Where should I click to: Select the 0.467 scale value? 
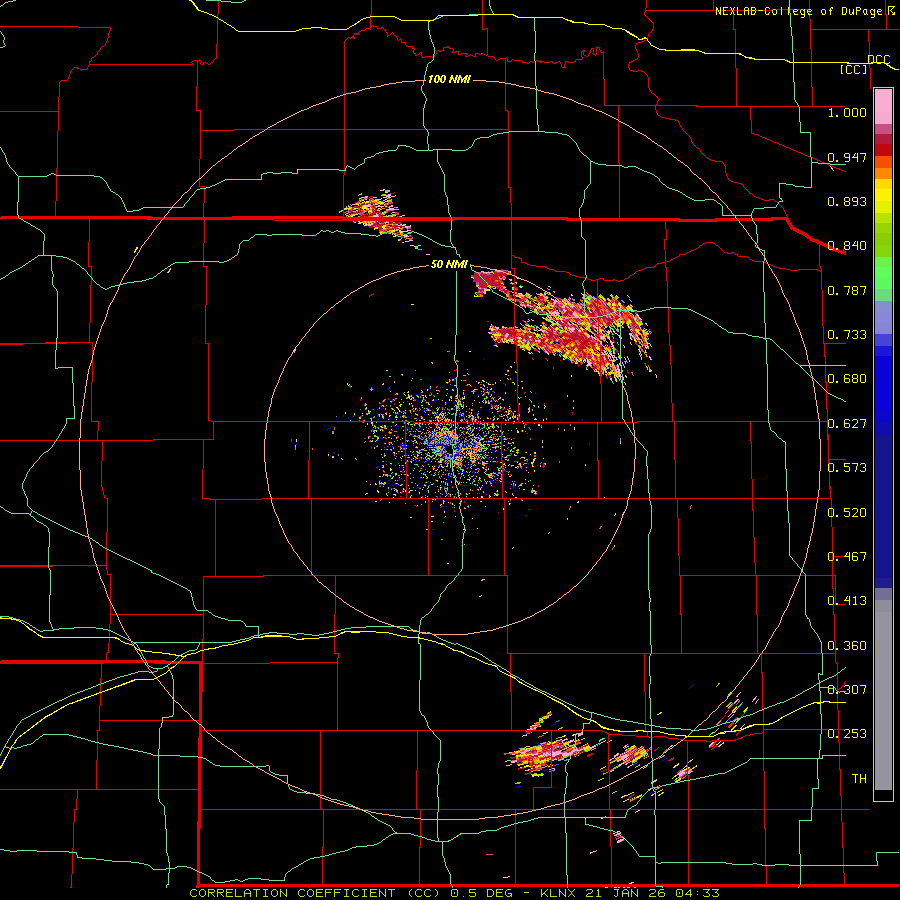847,557
